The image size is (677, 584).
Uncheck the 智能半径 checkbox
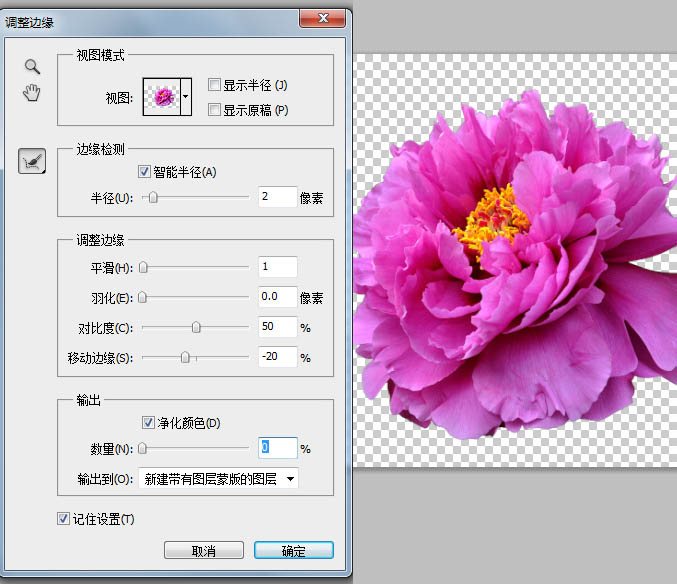145,173
